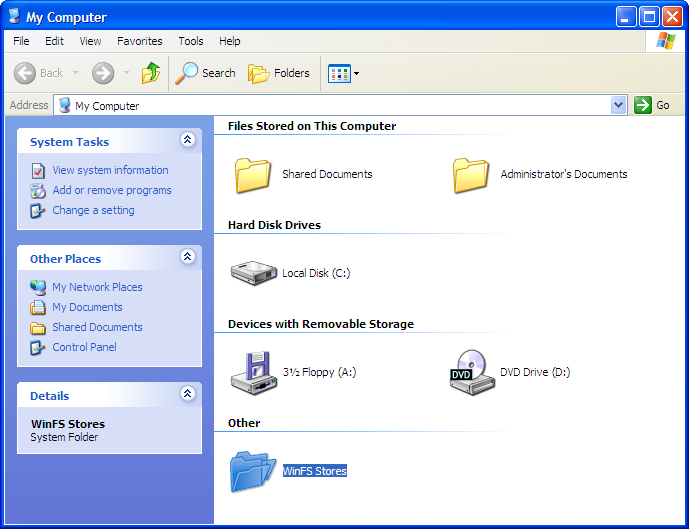Image resolution: width=689 pixels, height=529 pixels.
Task: Expand the Address bar dropdown
Action: (619, 105)
